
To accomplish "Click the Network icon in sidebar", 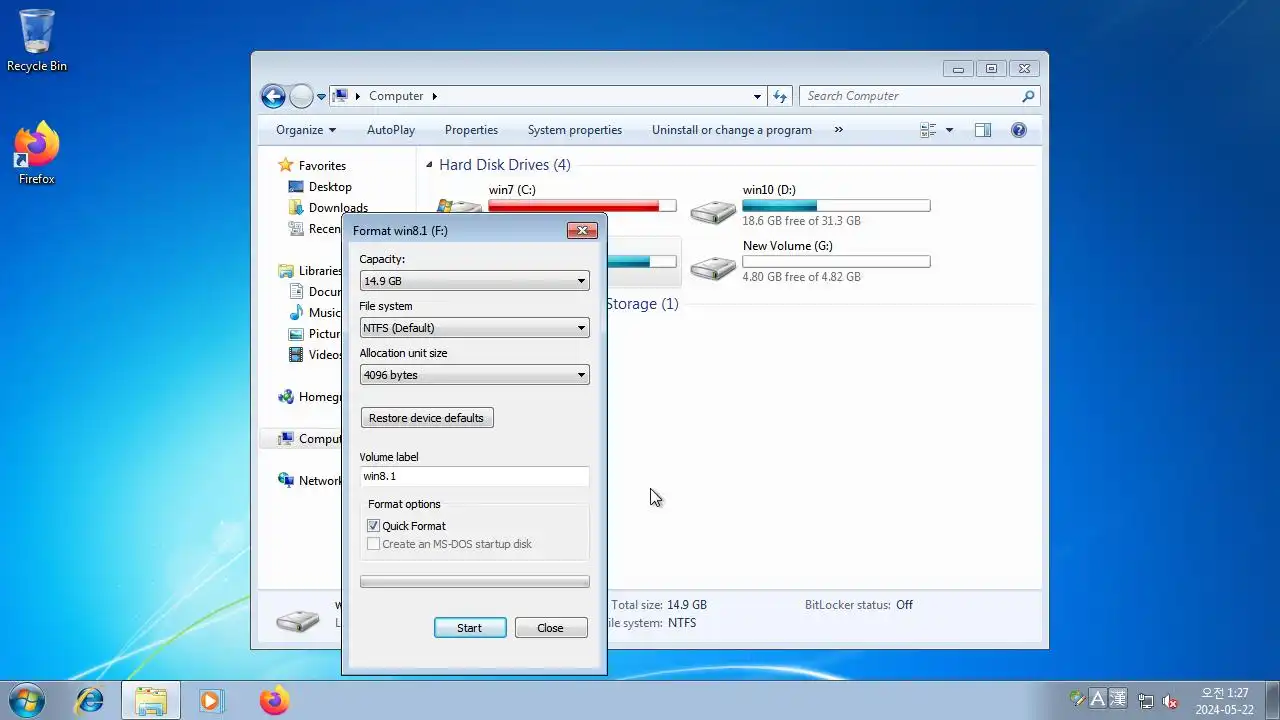I will tap(286, 480).
